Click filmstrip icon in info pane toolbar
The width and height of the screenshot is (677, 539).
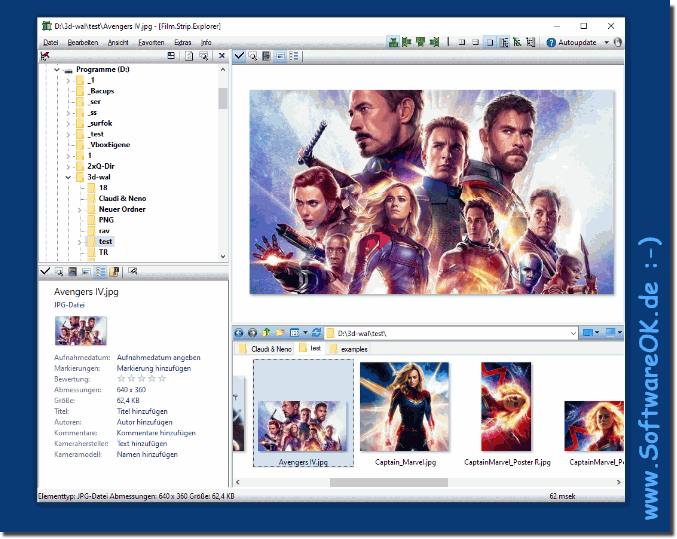(x=73, y=271)
